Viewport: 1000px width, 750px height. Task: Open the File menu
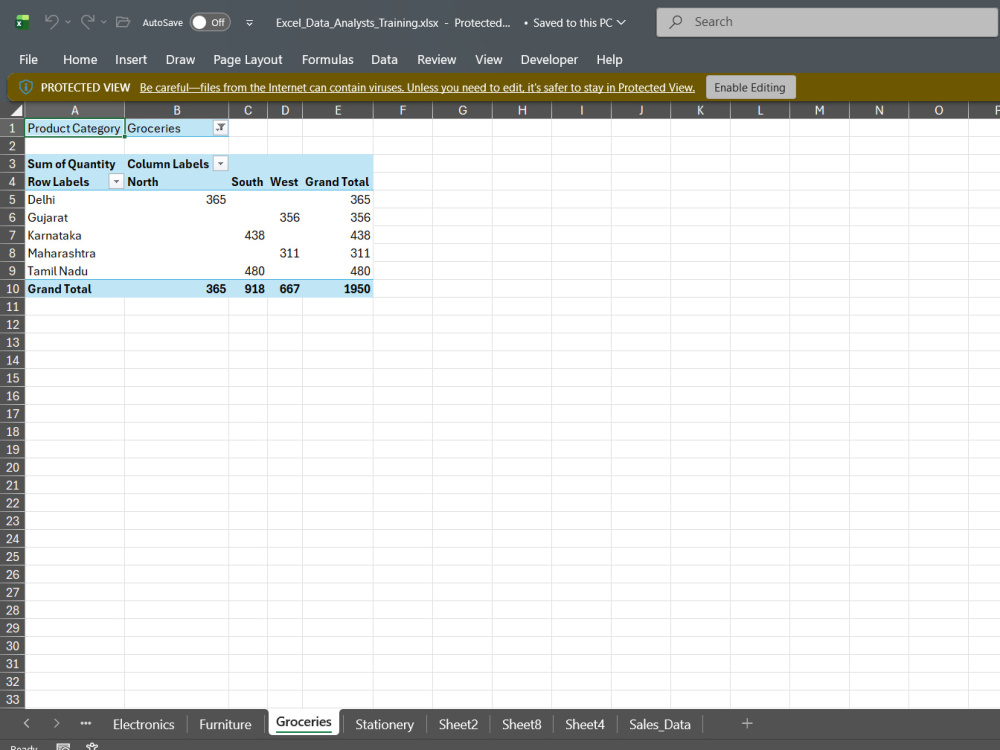pyautogui.click(x=28, y=59)
